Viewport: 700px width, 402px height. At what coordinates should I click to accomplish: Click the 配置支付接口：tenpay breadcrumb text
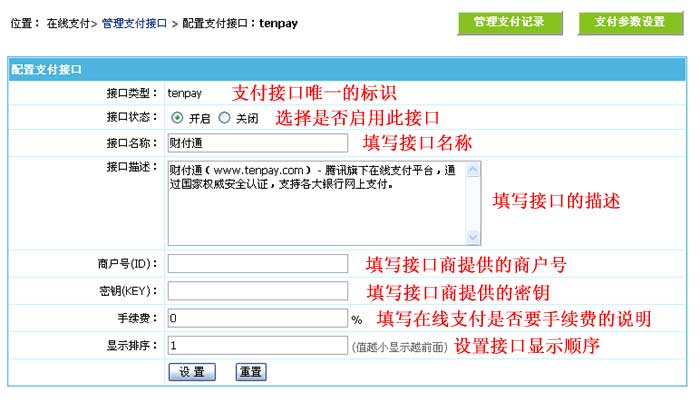pos(240,21)
